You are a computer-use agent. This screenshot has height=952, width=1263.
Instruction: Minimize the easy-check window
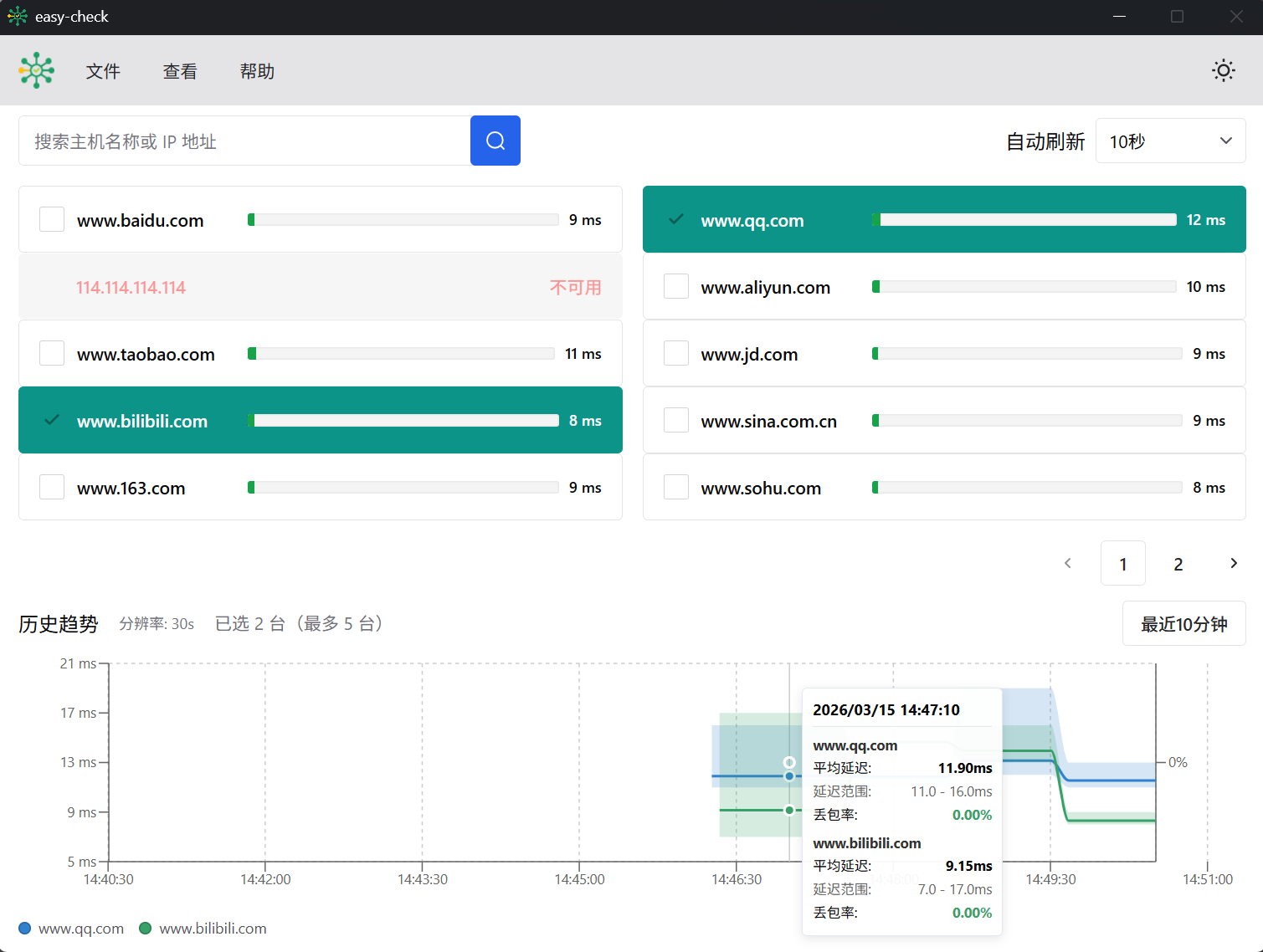pos(1119,17)
